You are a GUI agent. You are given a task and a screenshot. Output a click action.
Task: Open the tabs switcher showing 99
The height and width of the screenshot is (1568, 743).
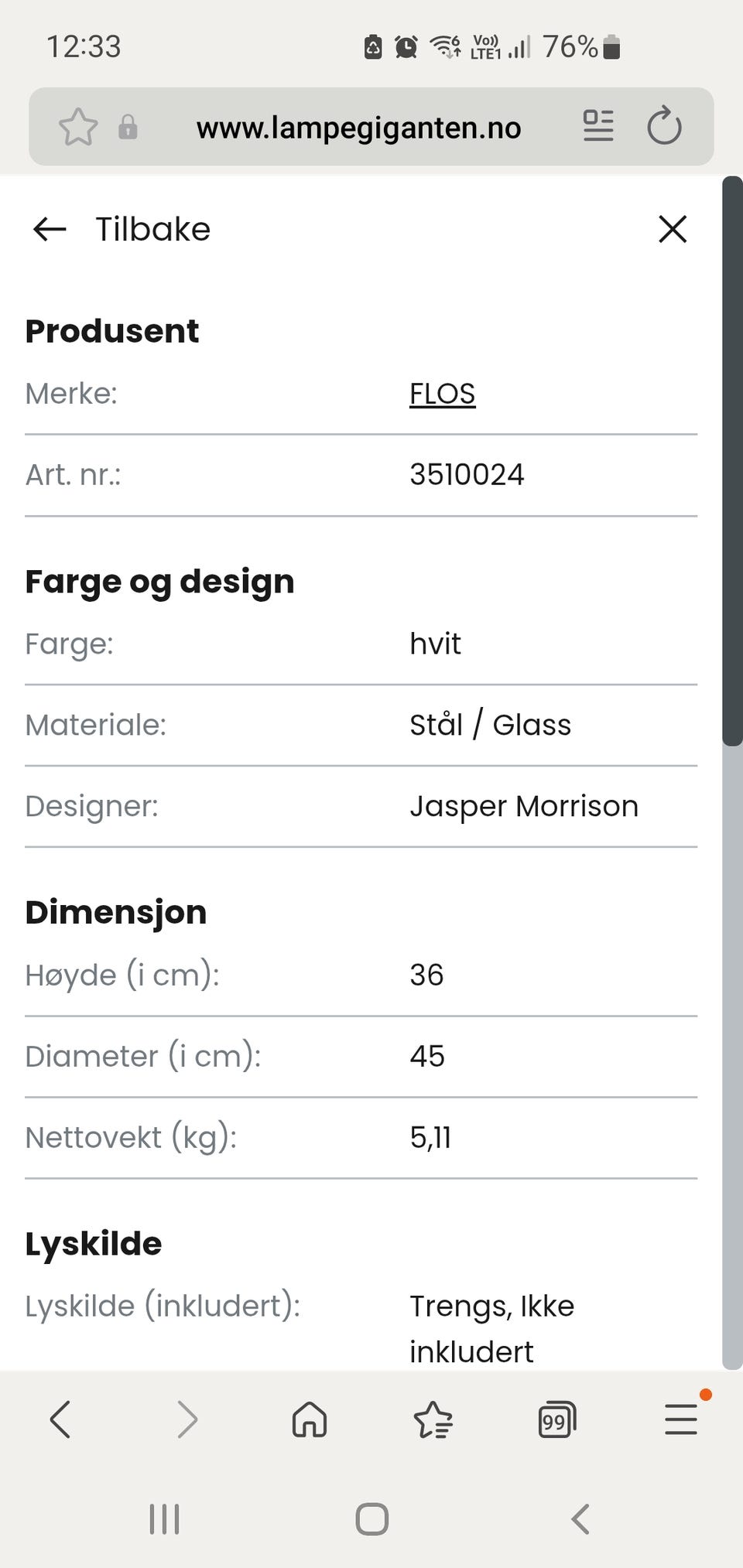[556, 1419]
